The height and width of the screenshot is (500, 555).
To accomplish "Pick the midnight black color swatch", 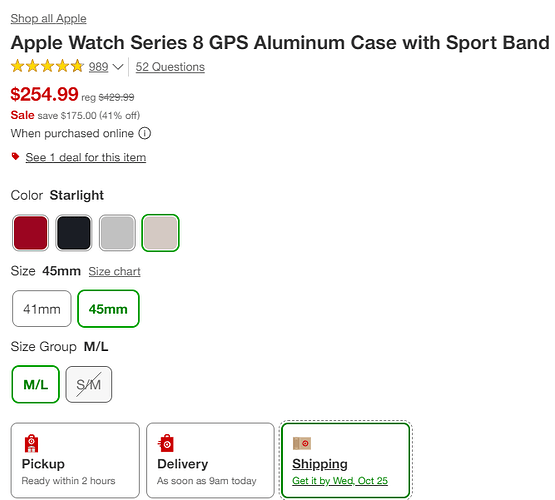I will tap(74, 232).
